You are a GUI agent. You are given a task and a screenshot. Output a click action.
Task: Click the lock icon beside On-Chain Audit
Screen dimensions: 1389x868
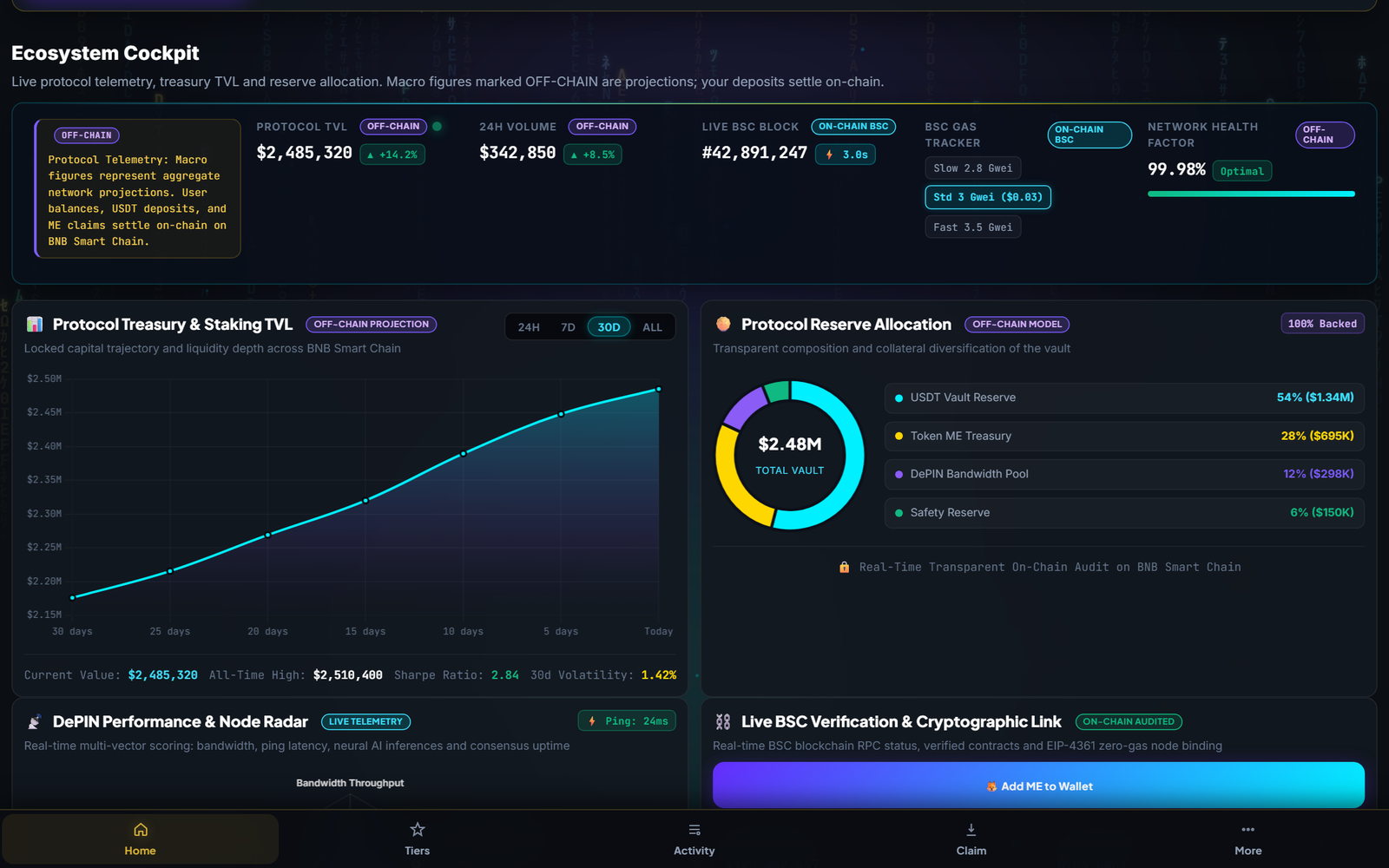844,567
